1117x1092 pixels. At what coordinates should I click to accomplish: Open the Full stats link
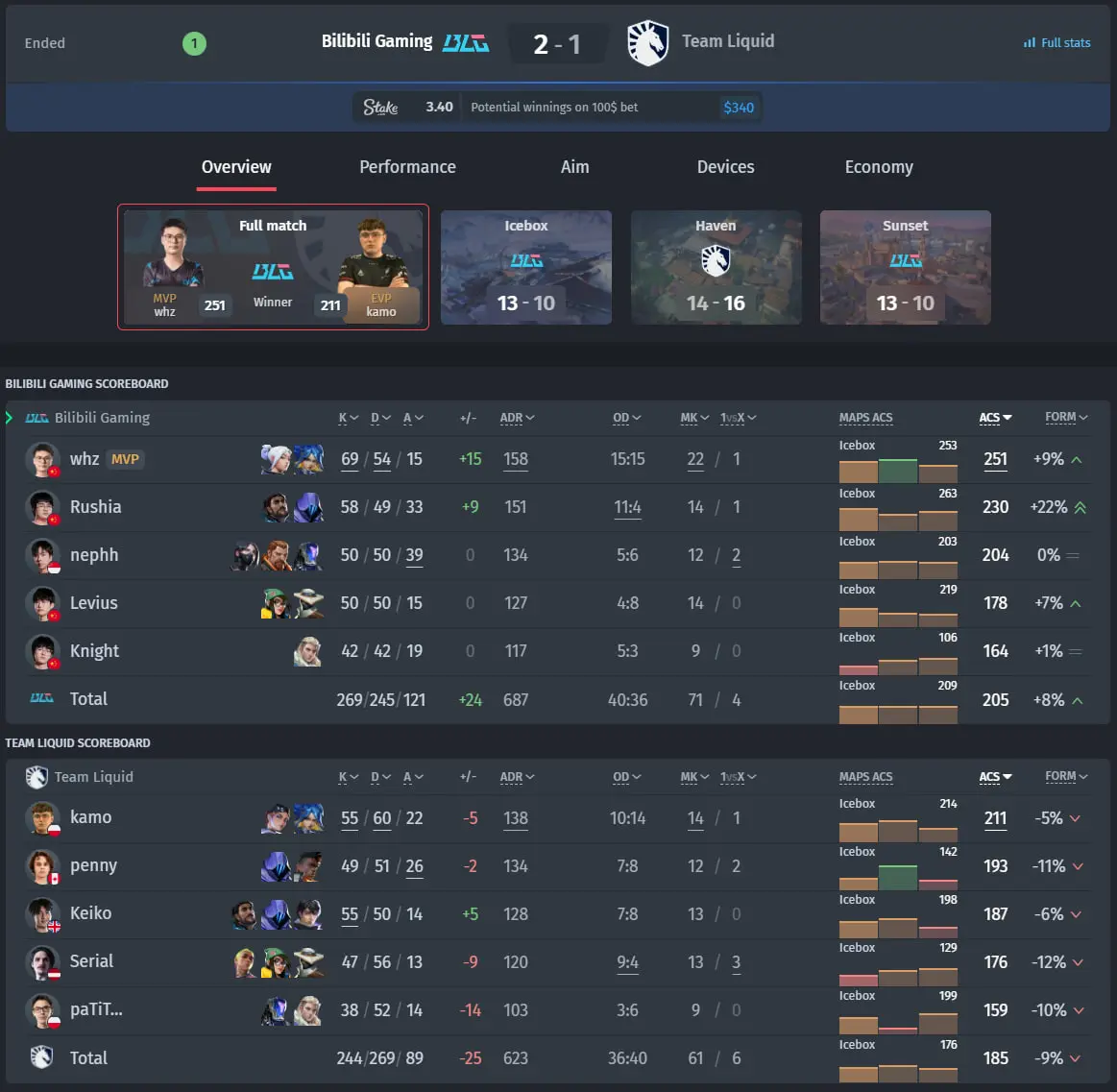pos(1057,43)
